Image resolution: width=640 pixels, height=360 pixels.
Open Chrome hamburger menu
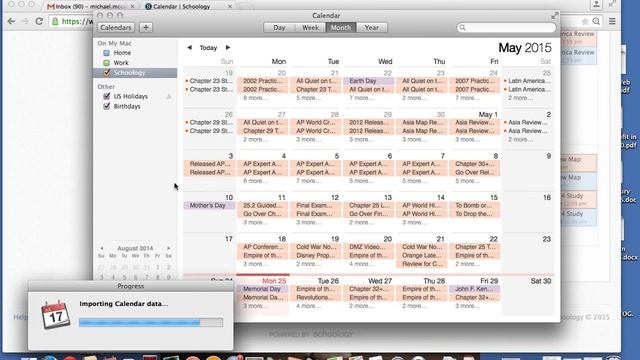[x=612, y=21]
